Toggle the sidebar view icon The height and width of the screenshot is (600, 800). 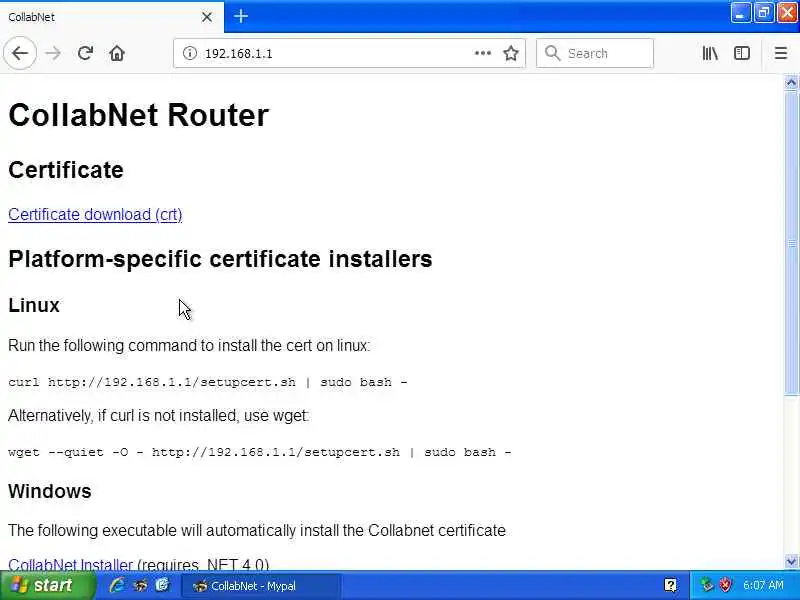click(x=742, y=53)
